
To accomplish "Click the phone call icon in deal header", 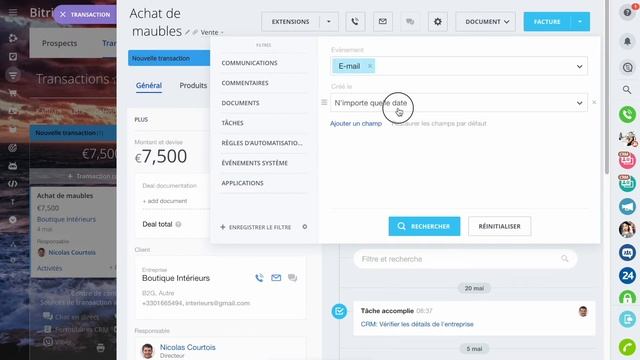I will 355,22.
